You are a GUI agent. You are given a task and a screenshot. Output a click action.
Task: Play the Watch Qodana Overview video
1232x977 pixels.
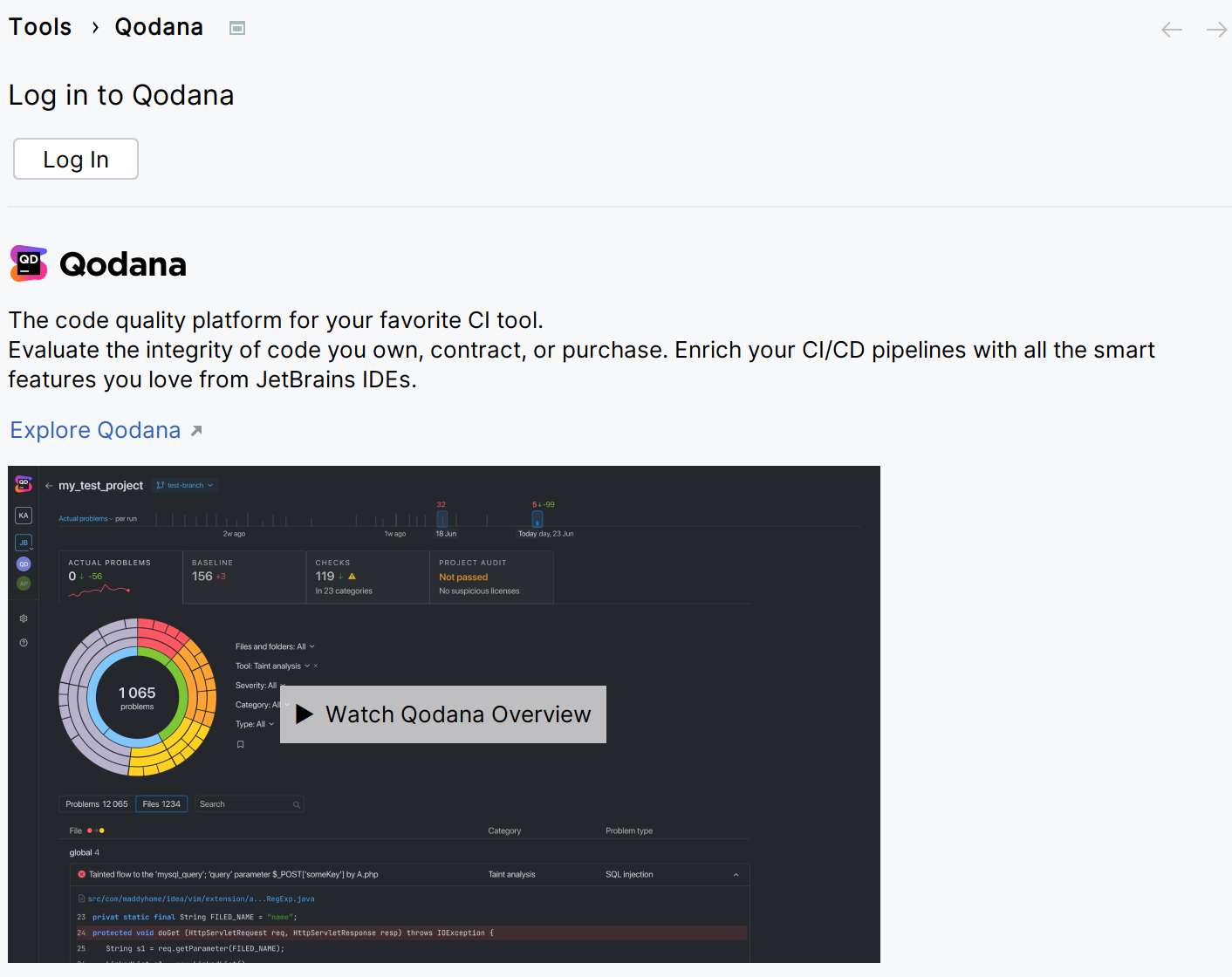point(442,714)
